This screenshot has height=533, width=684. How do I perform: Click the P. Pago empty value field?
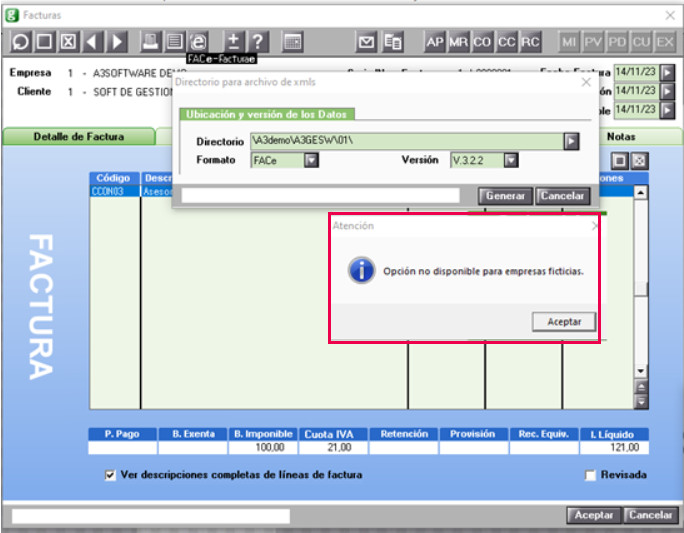click(123, 448)
